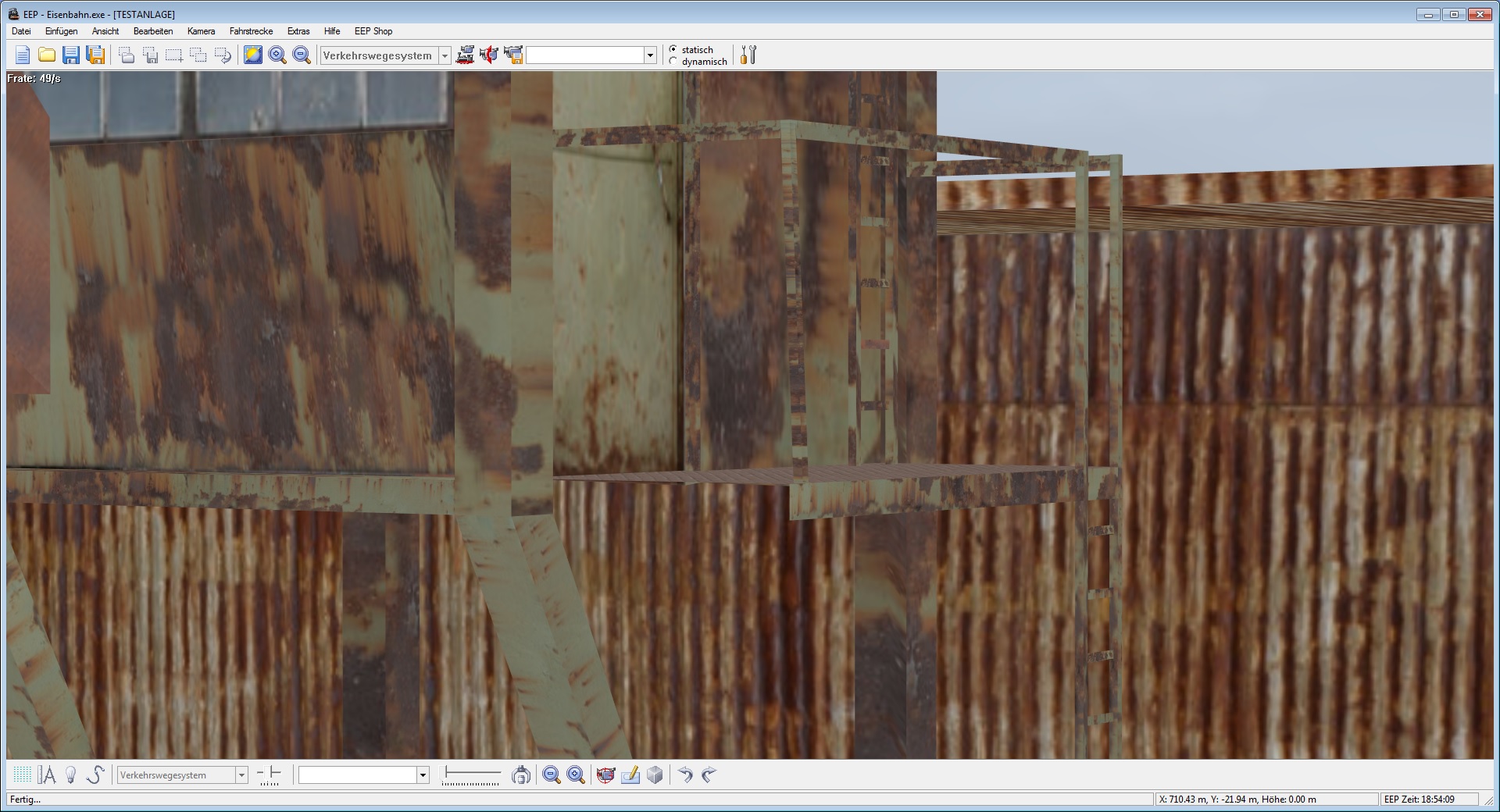
Task: Open a layout with the folder icon
Action: tap(47, 55)
